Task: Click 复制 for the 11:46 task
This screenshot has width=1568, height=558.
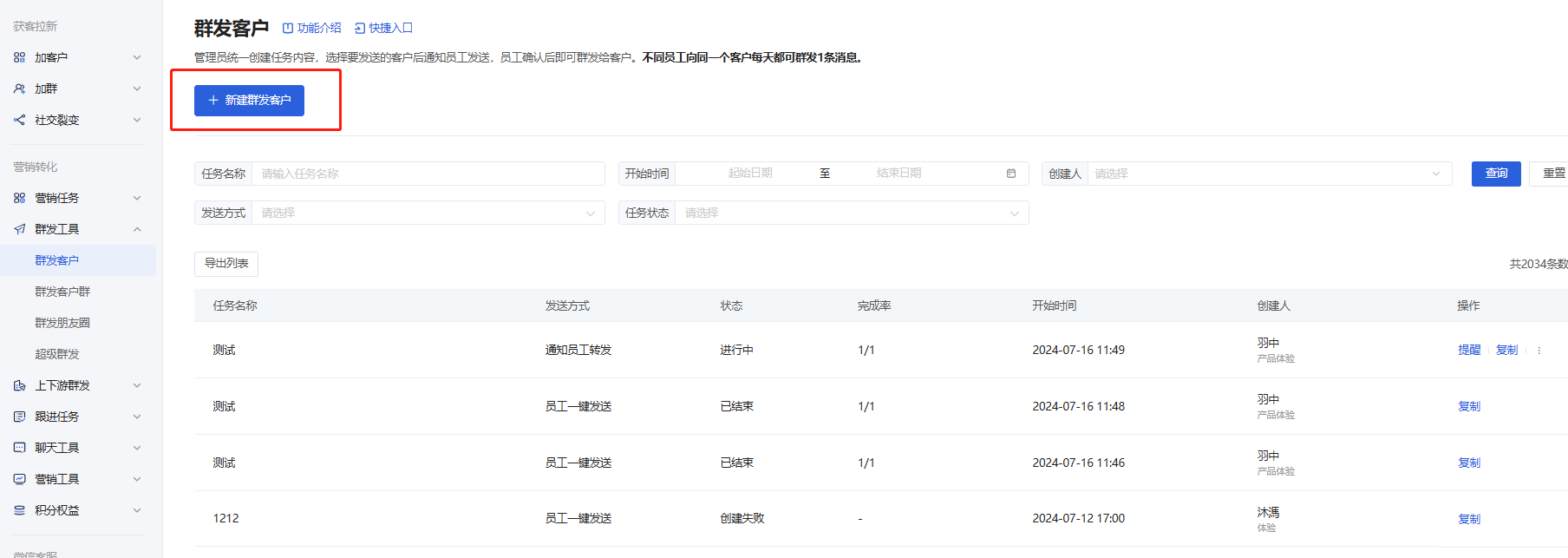Action: pyautogui.click(x=1469, y=463)
